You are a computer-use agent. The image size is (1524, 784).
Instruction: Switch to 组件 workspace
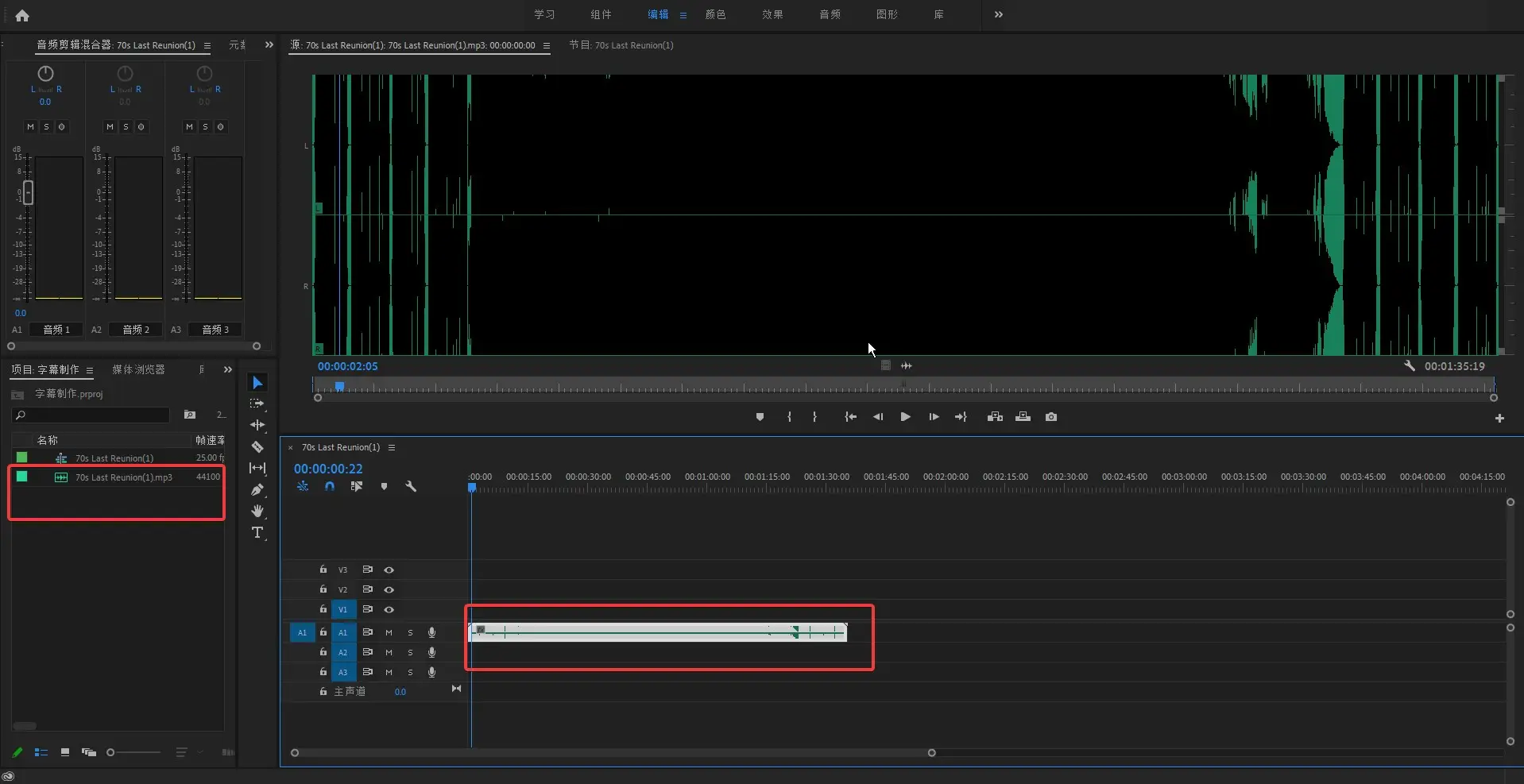601,14
